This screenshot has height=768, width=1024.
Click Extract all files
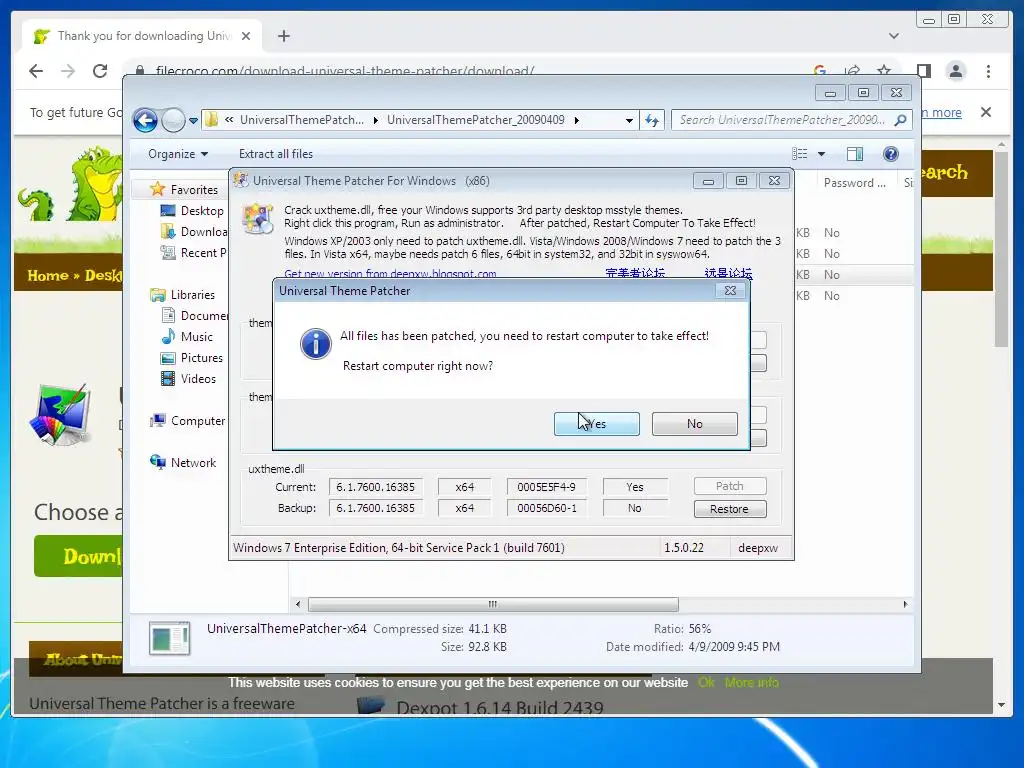[x=276, y=154]
